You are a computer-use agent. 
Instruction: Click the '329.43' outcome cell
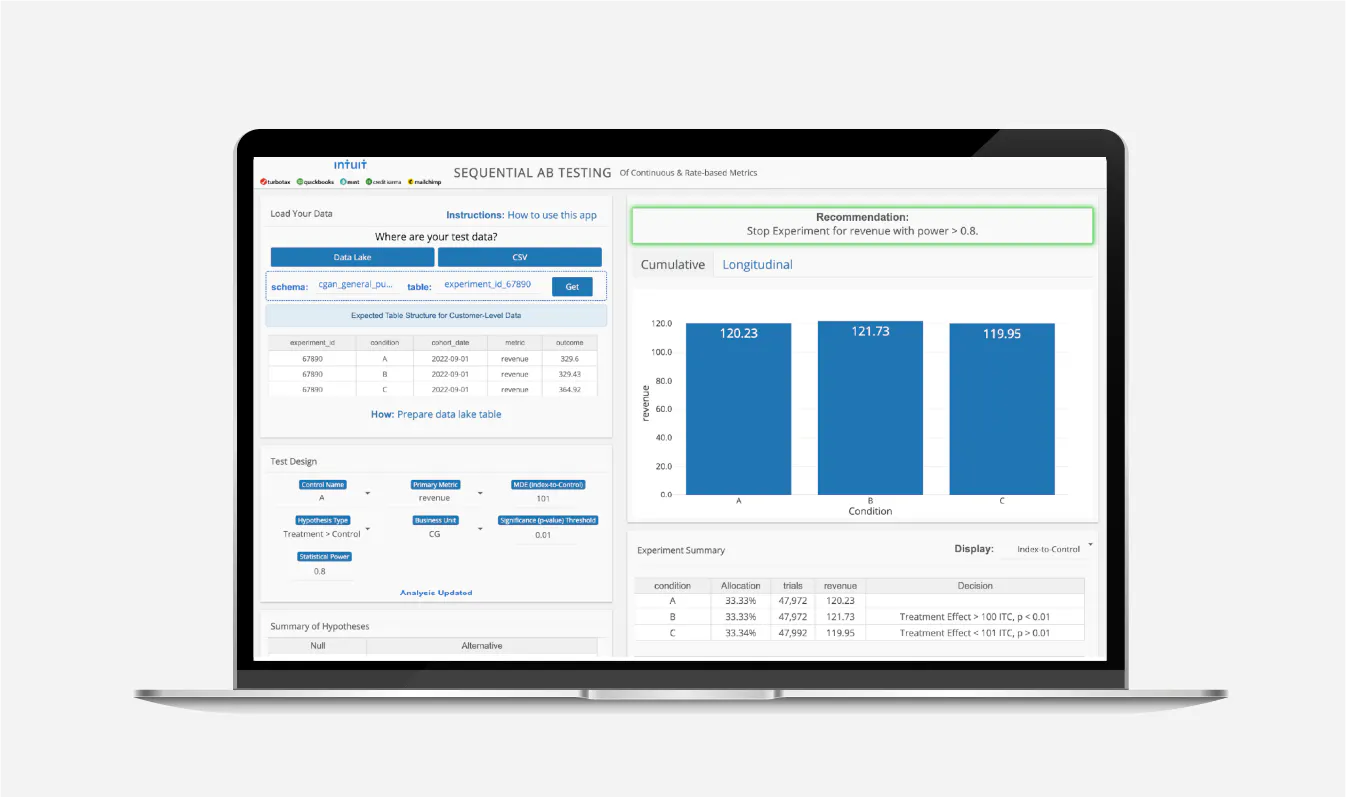tap(570, 374)
